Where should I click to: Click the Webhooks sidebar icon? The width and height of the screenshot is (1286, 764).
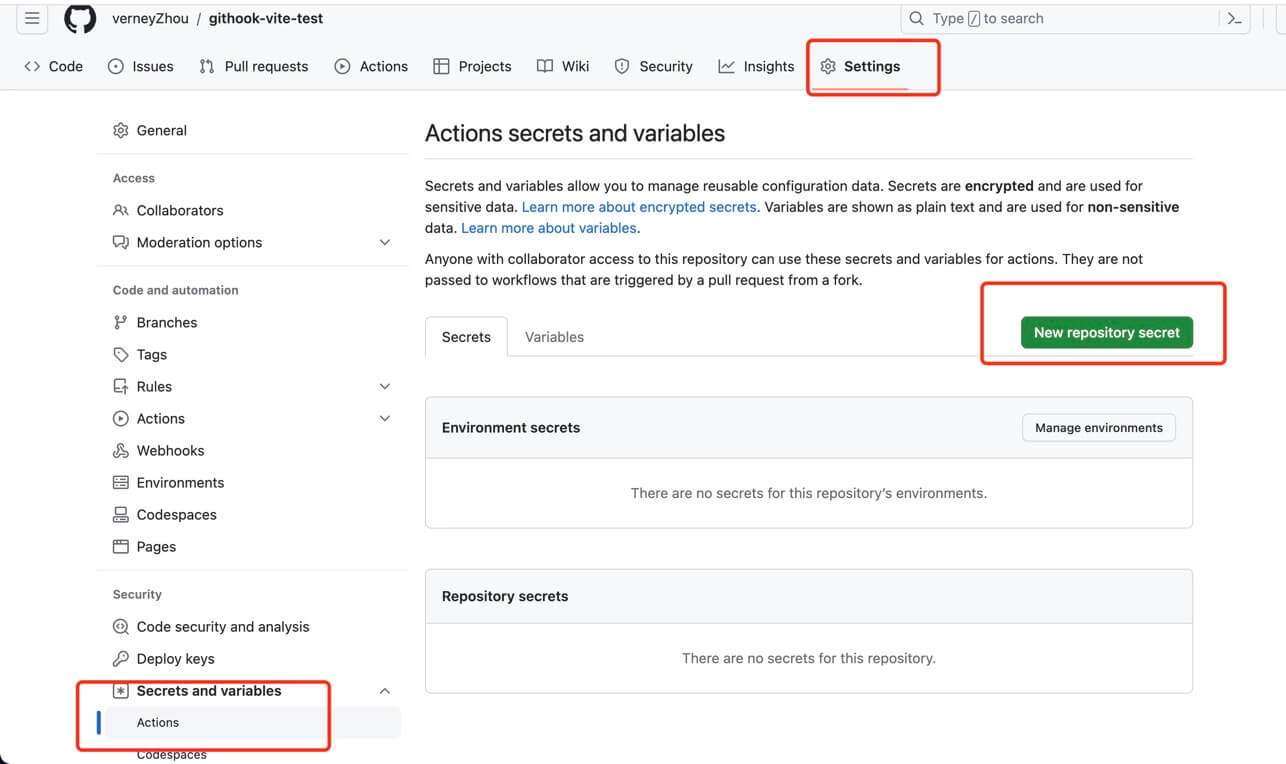121,451
